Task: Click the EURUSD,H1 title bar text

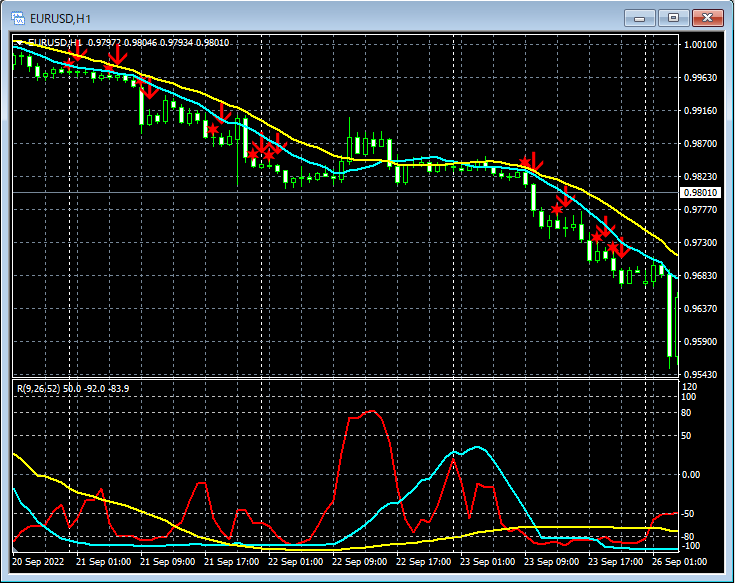Action: pyautogui.click(x=62, y=18)
